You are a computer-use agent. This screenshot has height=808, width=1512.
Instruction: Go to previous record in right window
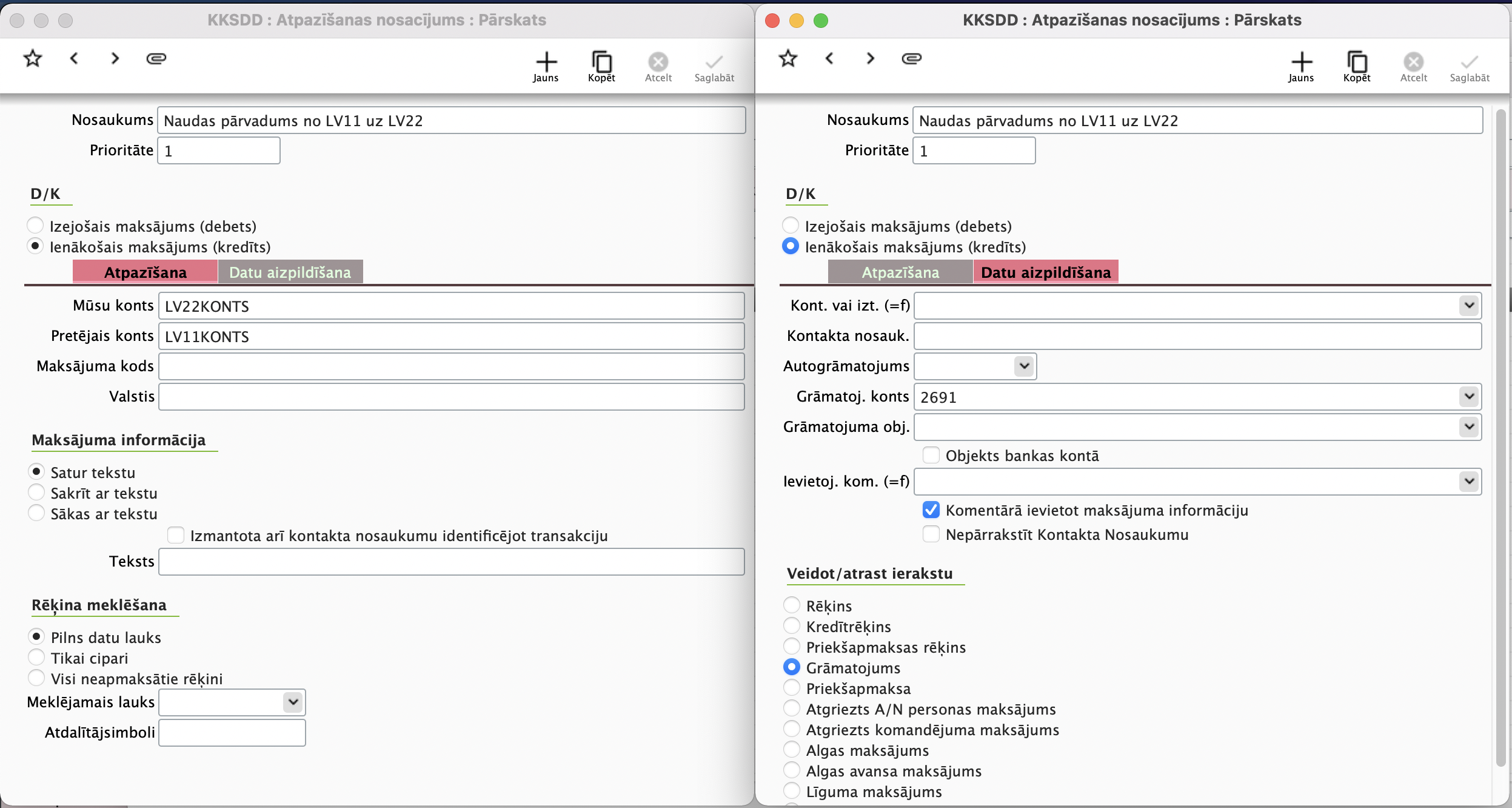coord(829,58)
